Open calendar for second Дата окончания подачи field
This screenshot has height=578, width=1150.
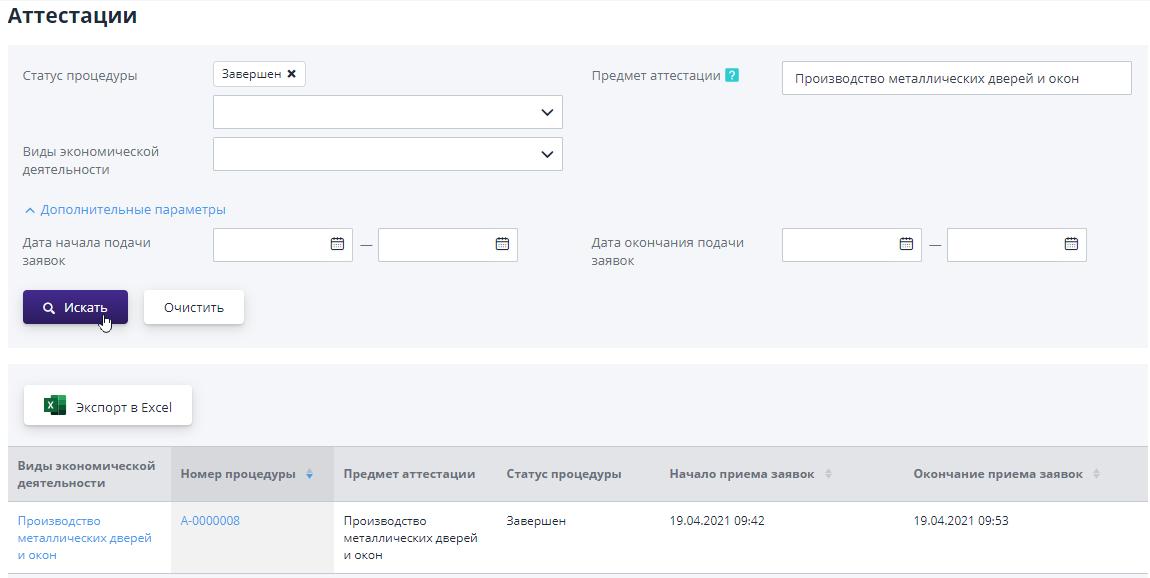(x=1071, y=244)
